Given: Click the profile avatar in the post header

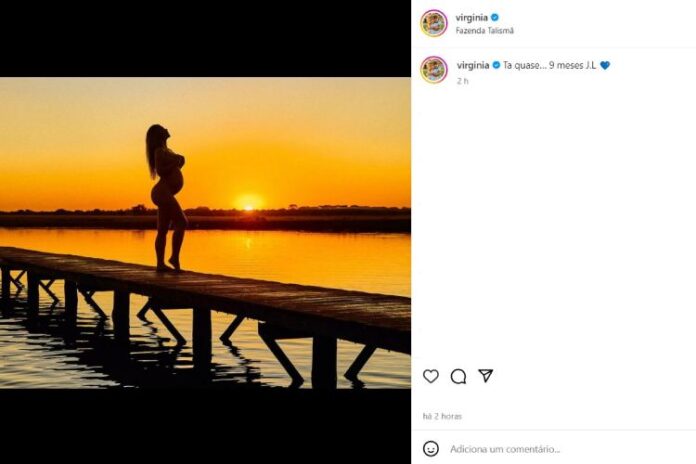Looking at the screenshot, I should click(434, 23).
